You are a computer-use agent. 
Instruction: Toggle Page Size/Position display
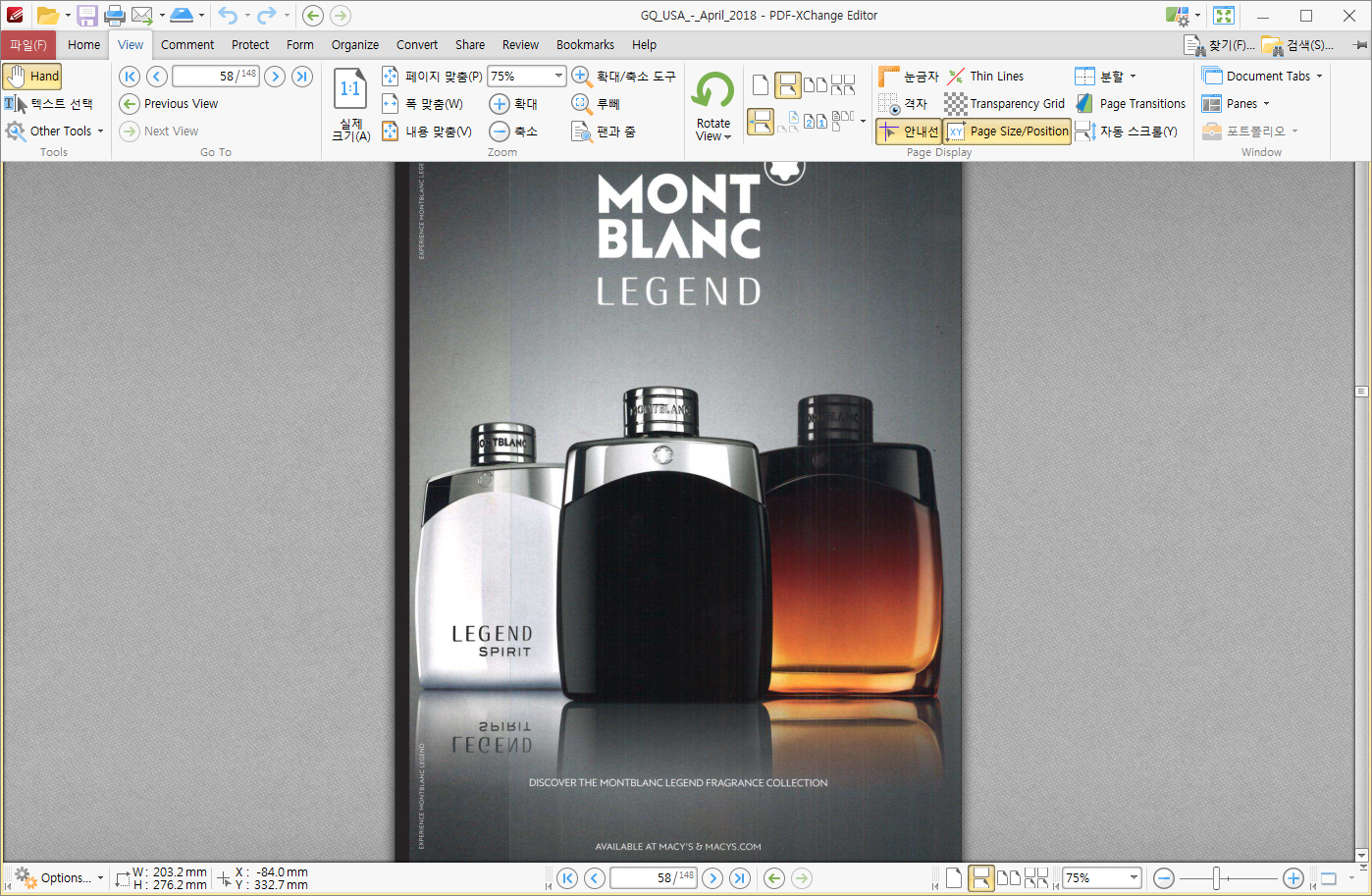tap(1007, 131)
